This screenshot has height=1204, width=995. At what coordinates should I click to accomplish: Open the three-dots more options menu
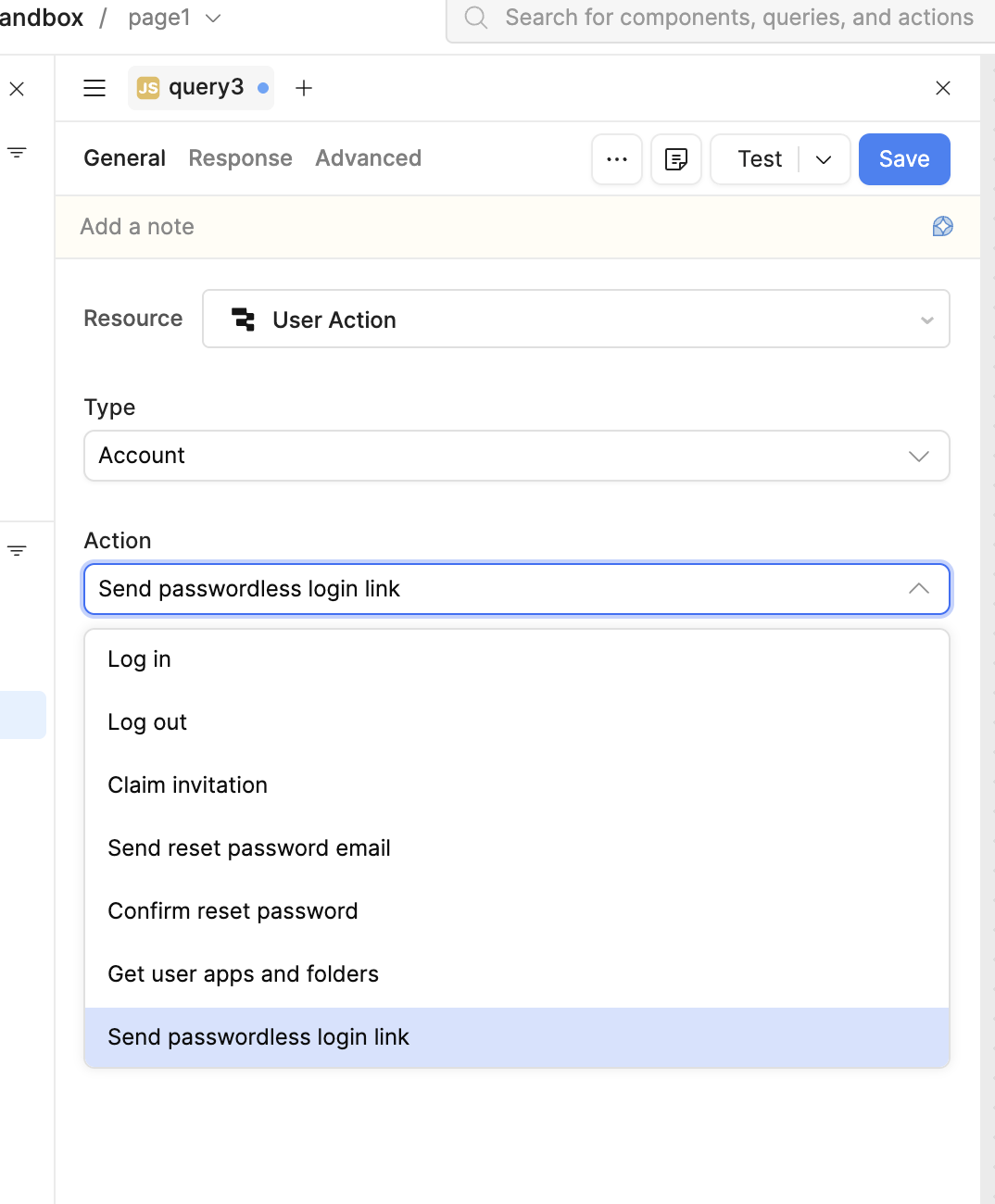(617, 159)
